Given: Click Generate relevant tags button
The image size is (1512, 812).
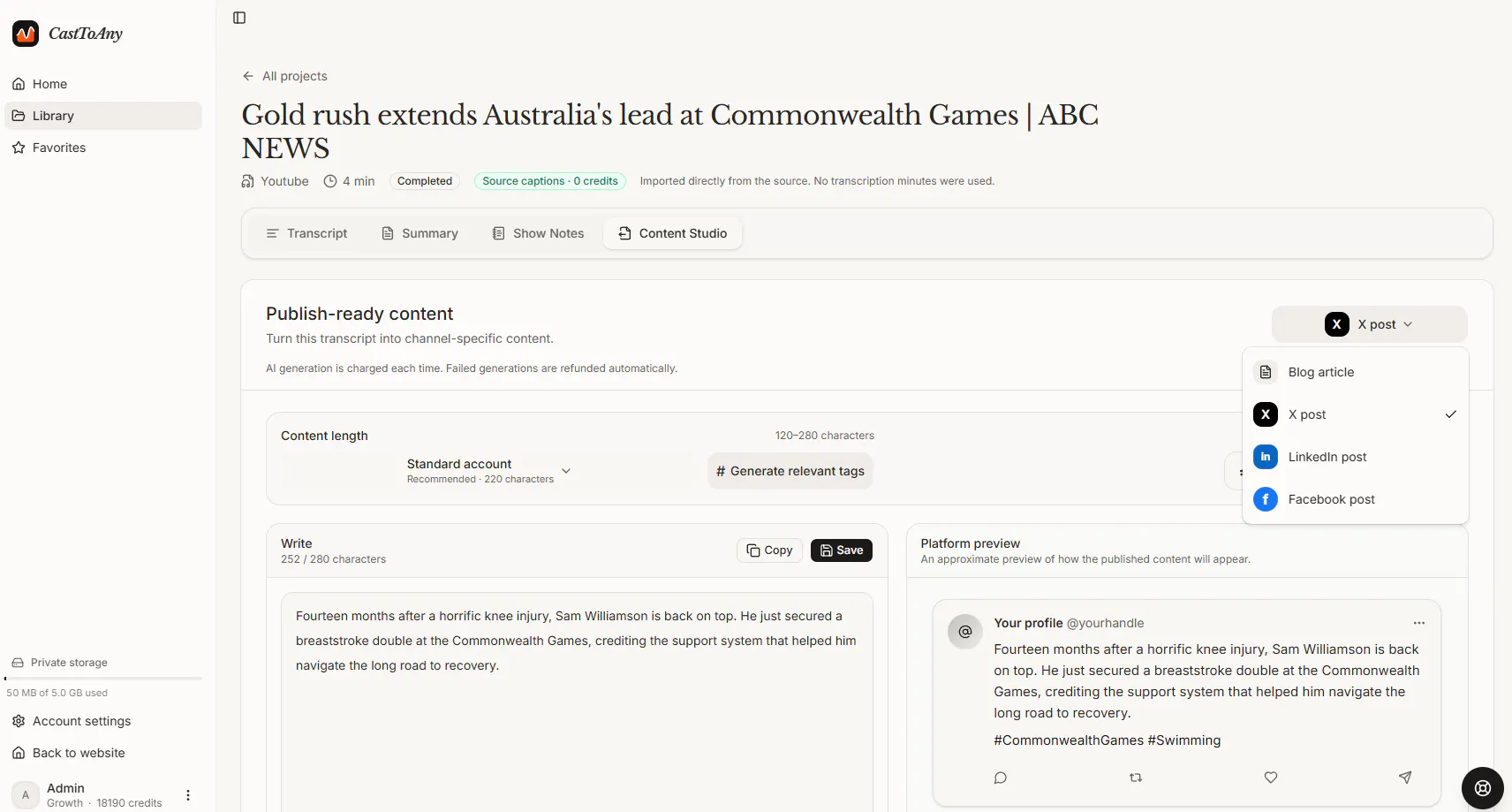Looking at the screenshot, I should click(x=790, y=471).
